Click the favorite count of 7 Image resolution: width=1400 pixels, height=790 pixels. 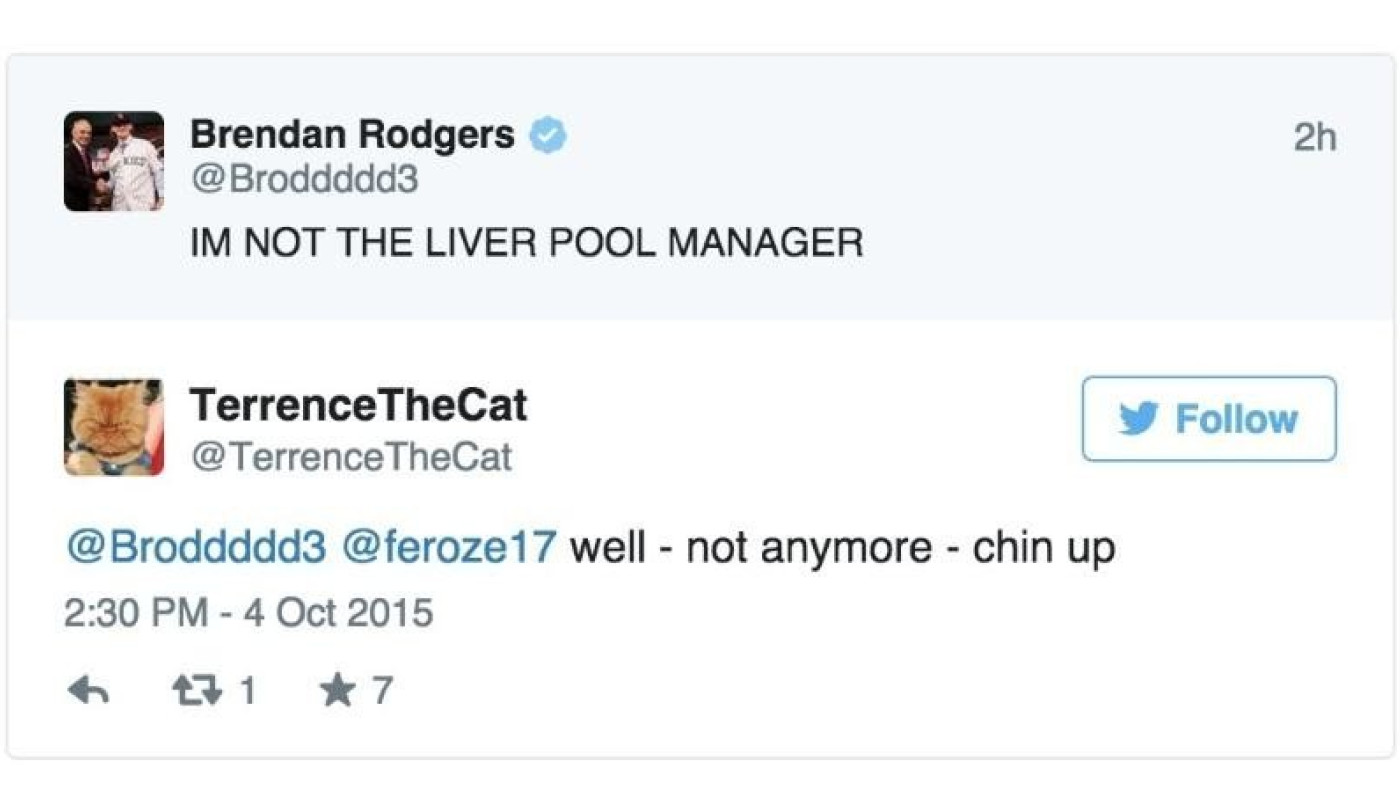(382, 691)
